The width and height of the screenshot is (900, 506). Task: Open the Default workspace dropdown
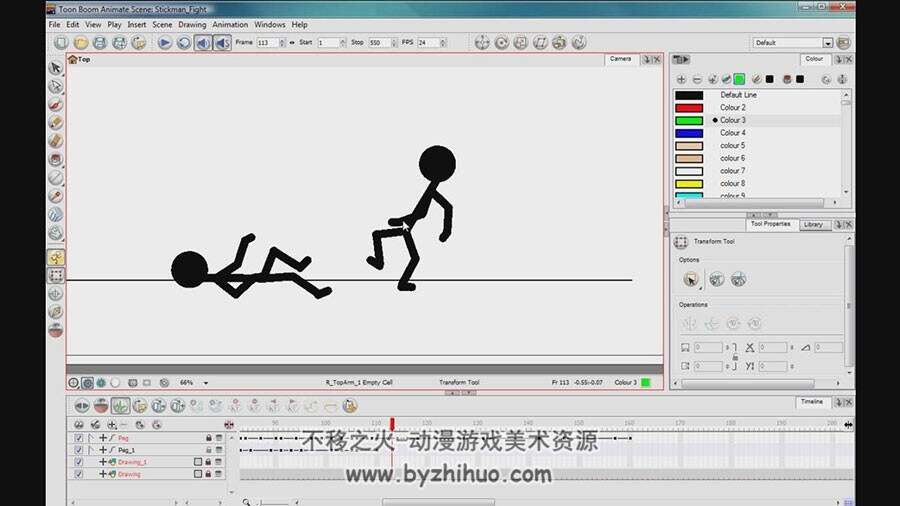click(x=827, y=43)
